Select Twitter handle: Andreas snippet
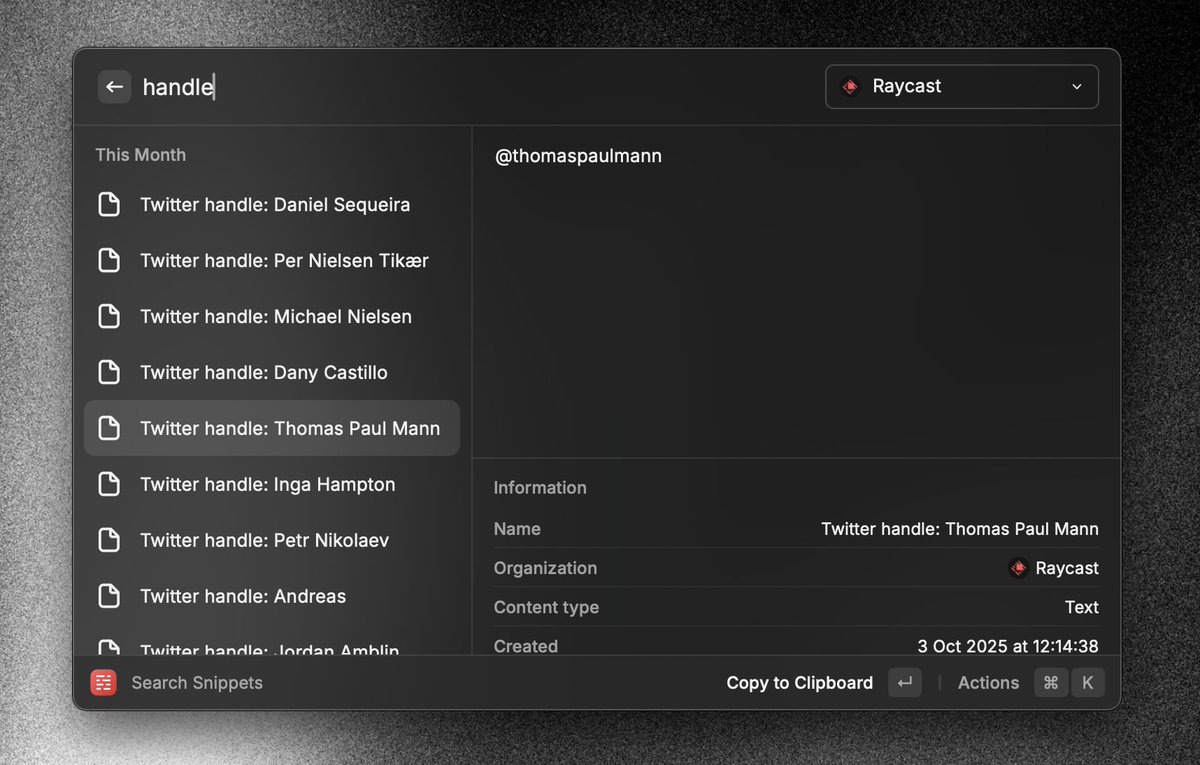Viewport: 1200px width, 765px height. (x=272, y=597)
